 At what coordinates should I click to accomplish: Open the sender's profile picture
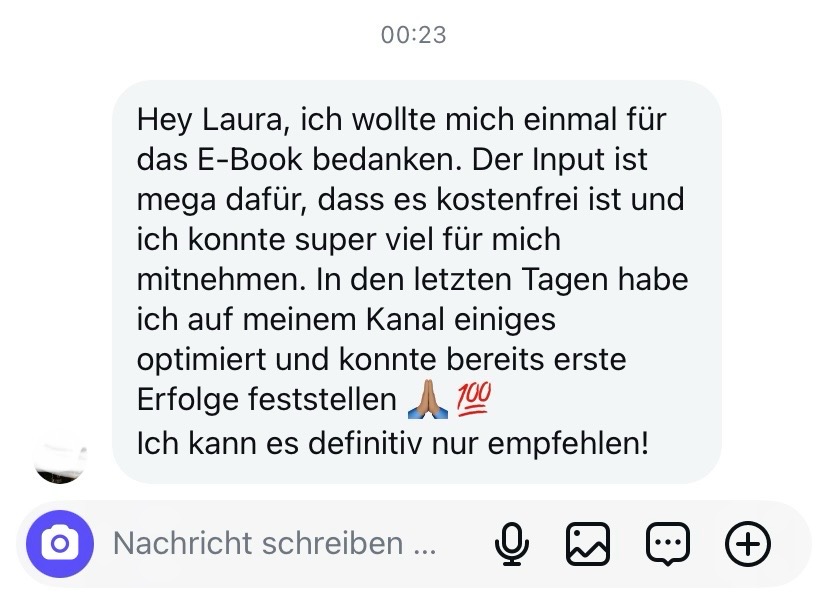[60, 457]
